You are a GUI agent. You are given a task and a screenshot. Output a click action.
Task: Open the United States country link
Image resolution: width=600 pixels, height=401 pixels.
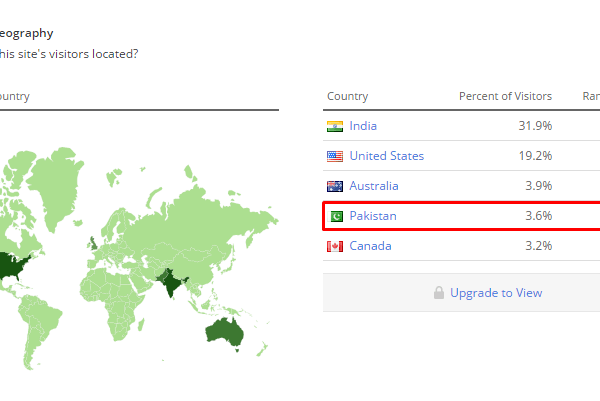pos(386,156)
